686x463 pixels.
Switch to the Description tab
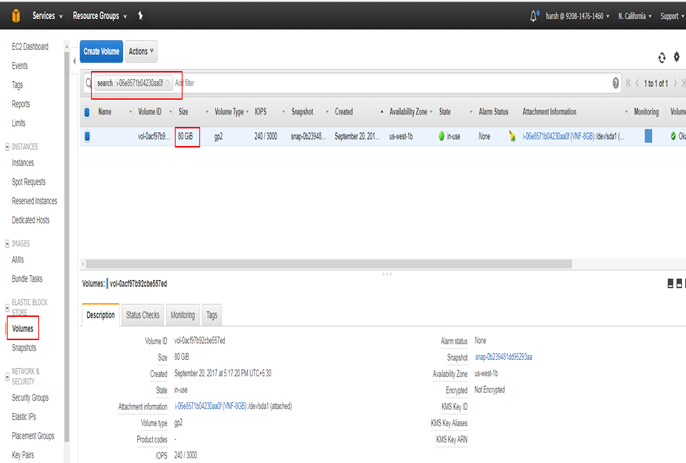(x=101, y=315)
